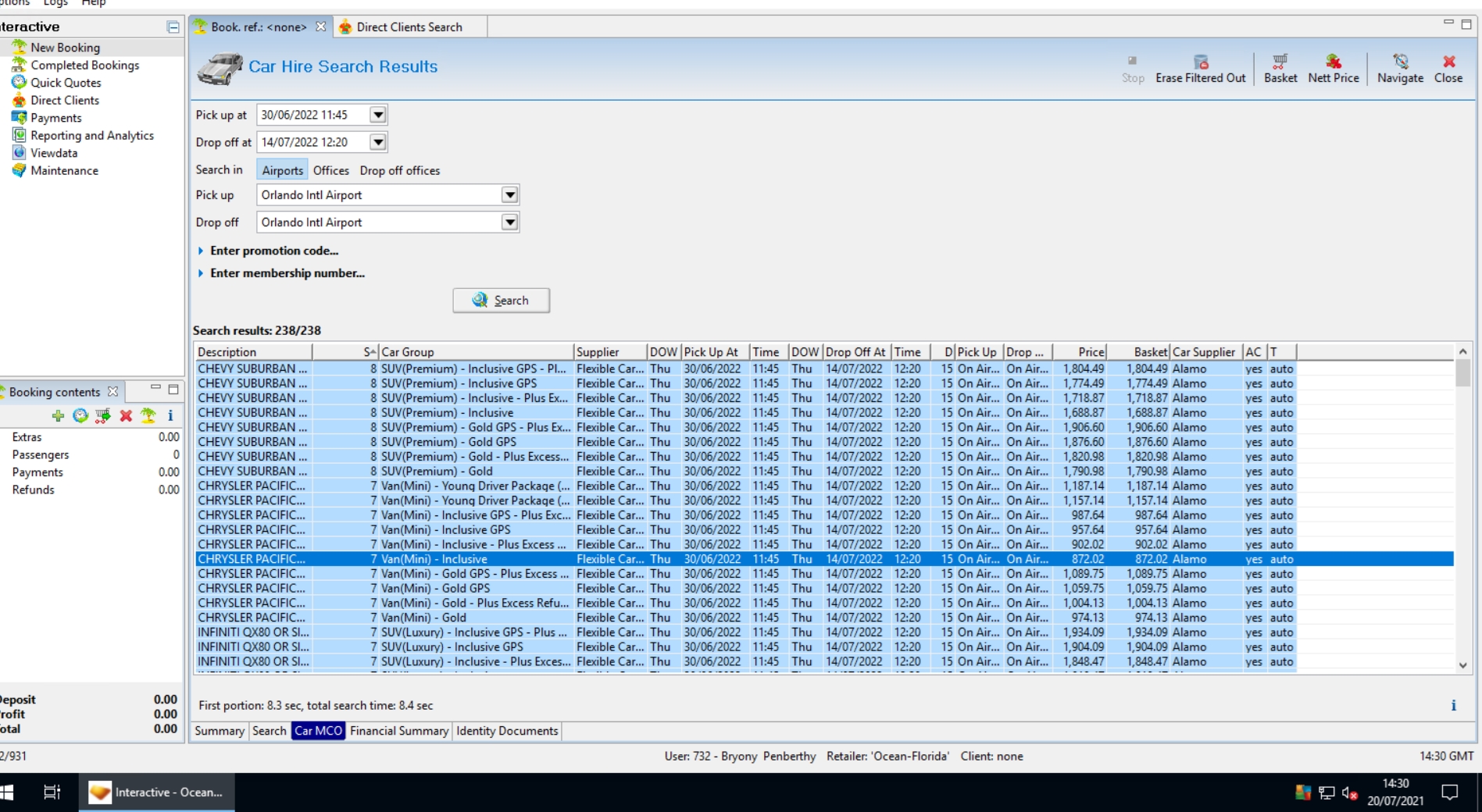Open the Windows notification center
Image resolution: width=1482 pixels, height=812 pixels.
coord(1450,792)
